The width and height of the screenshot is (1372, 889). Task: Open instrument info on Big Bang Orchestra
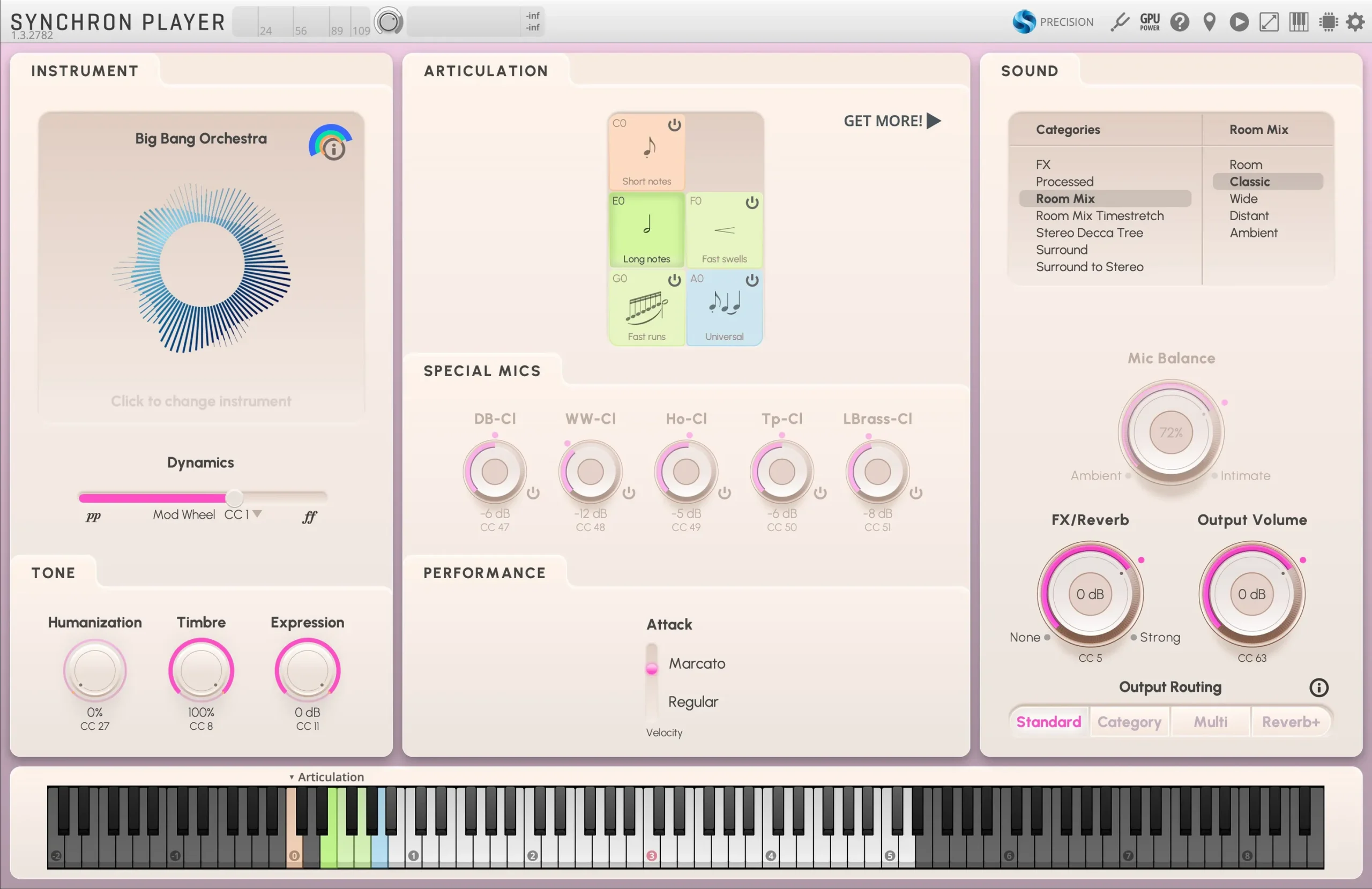click(x=334, y=150)
